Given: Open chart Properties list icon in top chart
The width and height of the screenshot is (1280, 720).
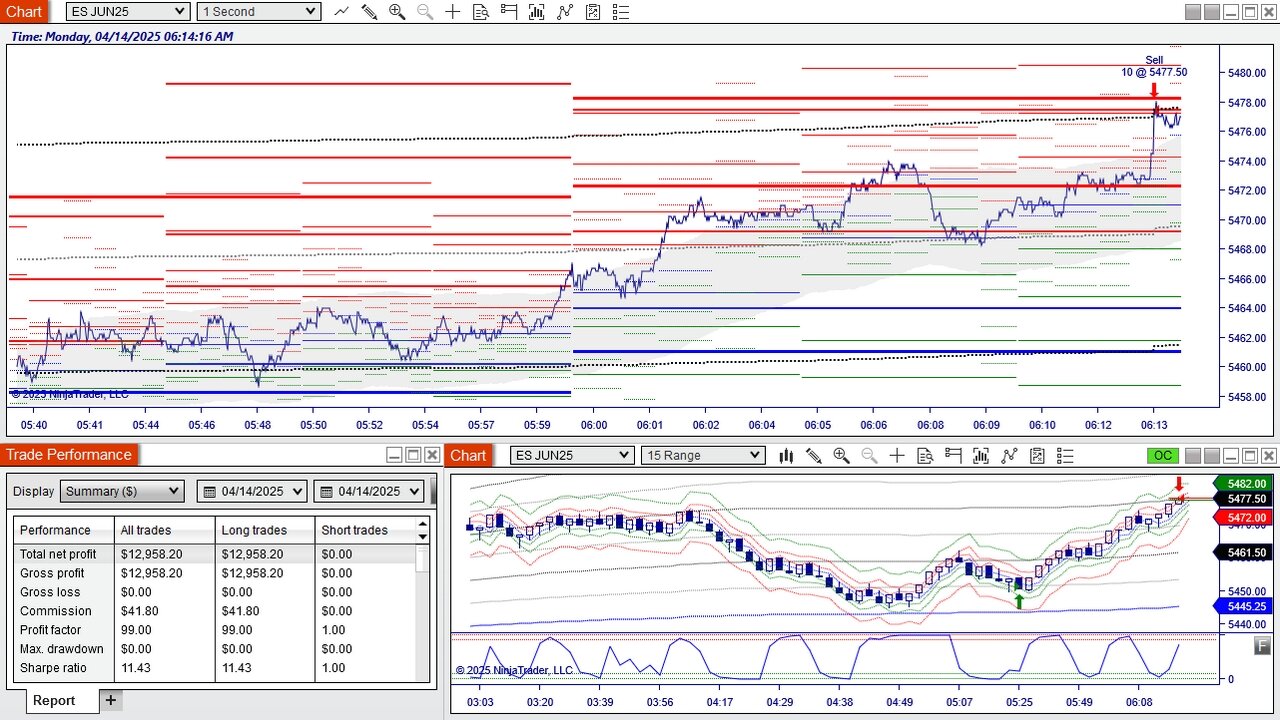Looking at the screenshot, I should tap(621, 12).
